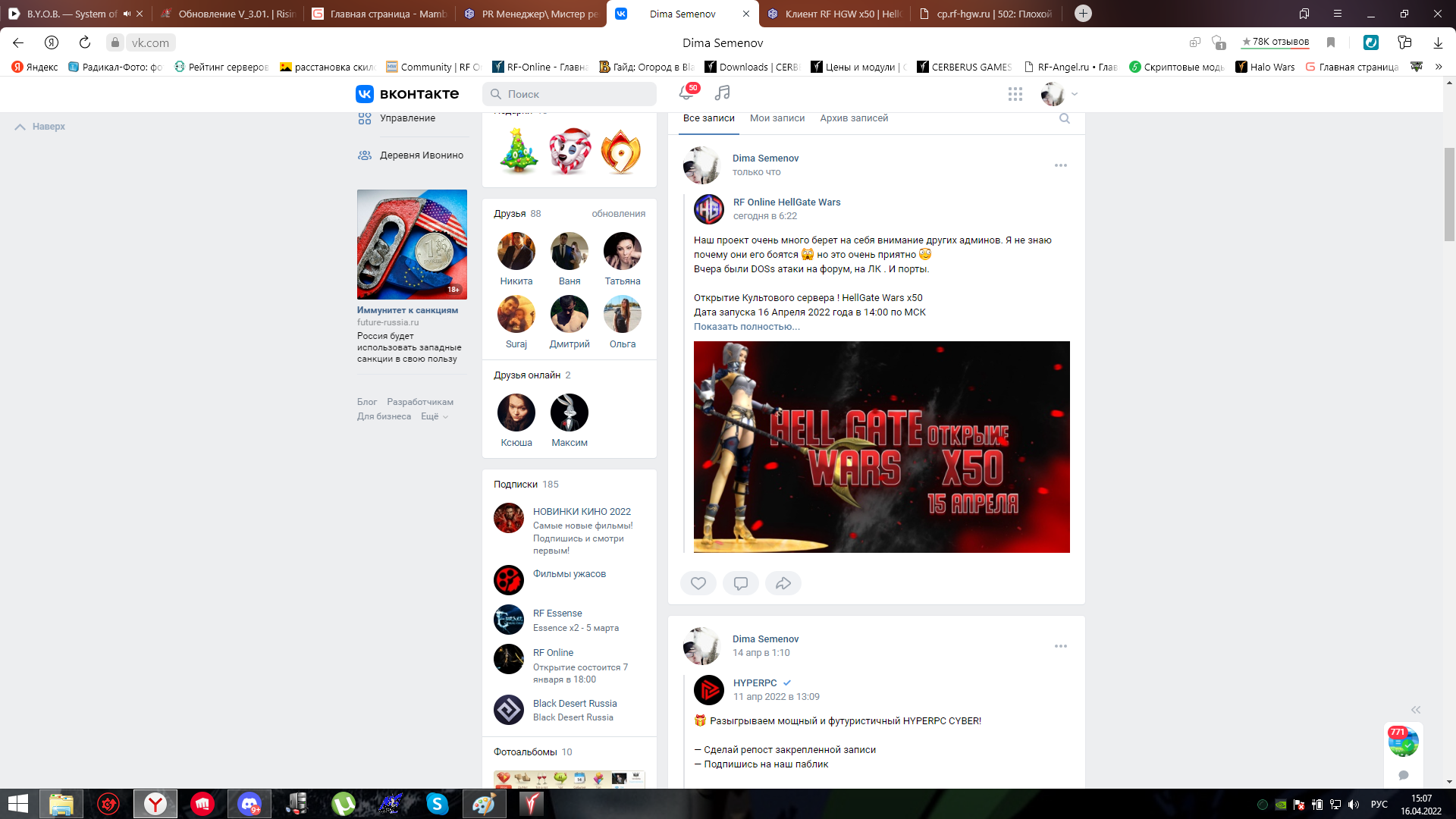Screen dimensions: 1456x819
Task: Select Все записи tab
Action: [x=709, y=118]
